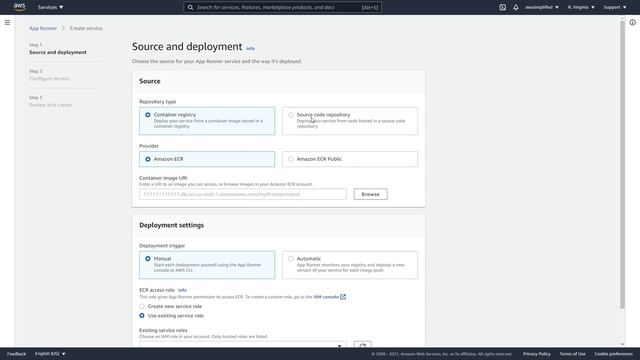Click the Create service breadcrumb text
Screen dimensions: 640x360
tap(86, 28)
